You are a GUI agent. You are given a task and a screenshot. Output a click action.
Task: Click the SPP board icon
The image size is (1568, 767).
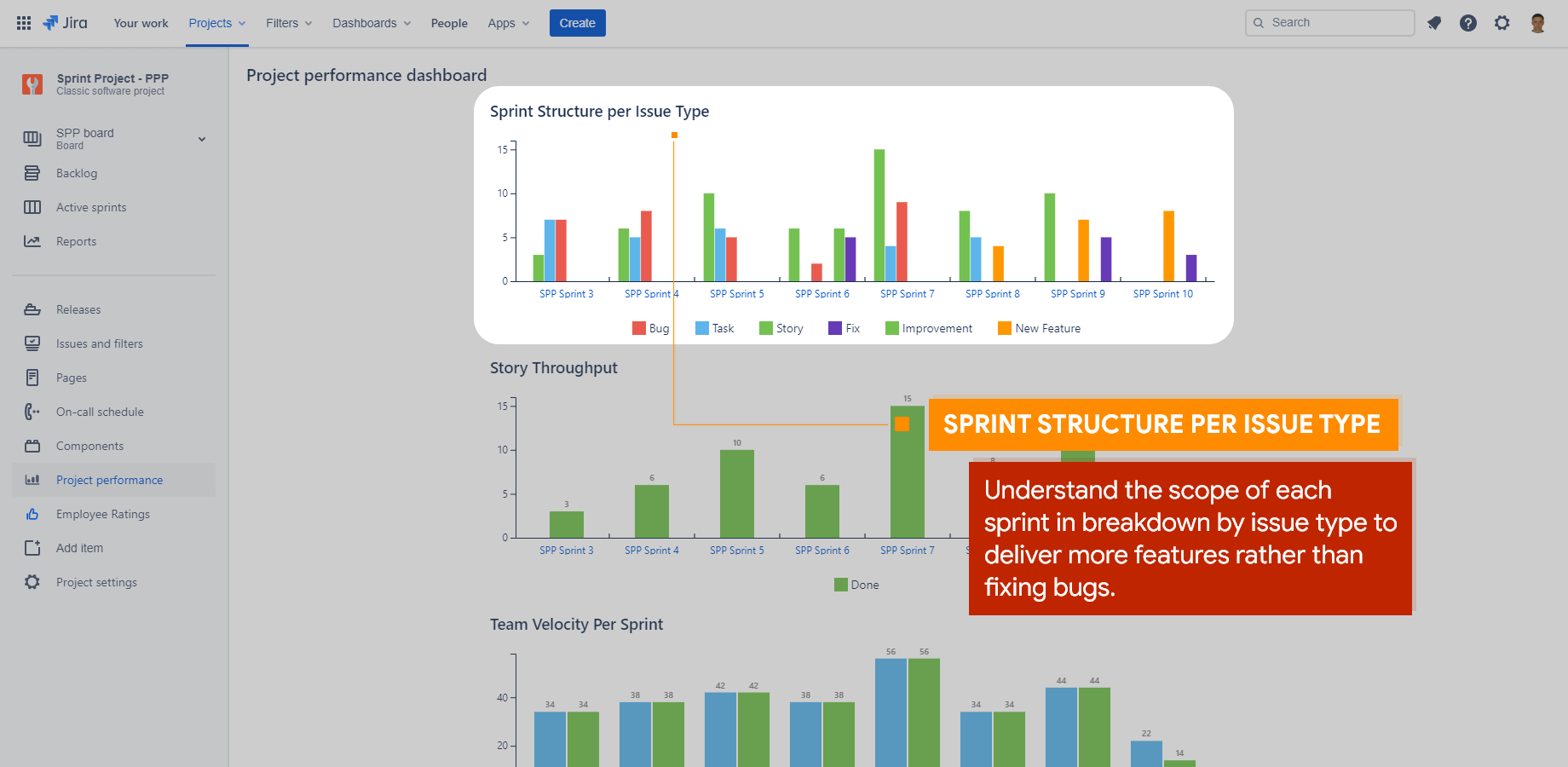(x=32, y=138)
